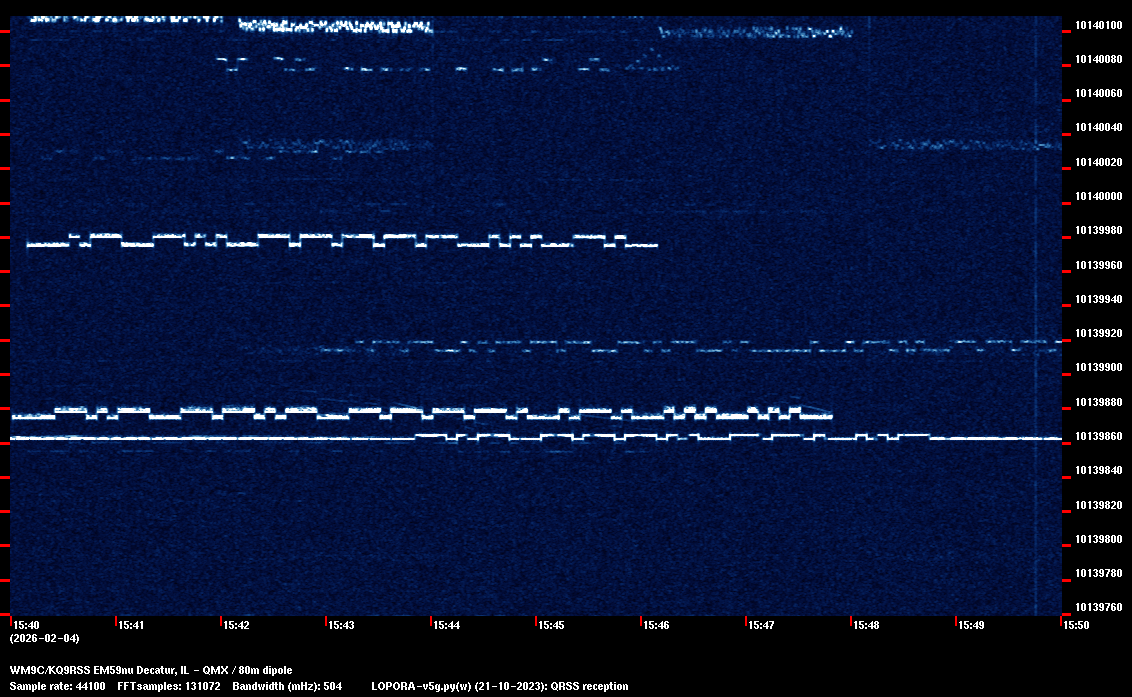Click the LOPORA-v5g.py QRSS reception text
The width and height of the screenshot is (1132, 697).
499,686
